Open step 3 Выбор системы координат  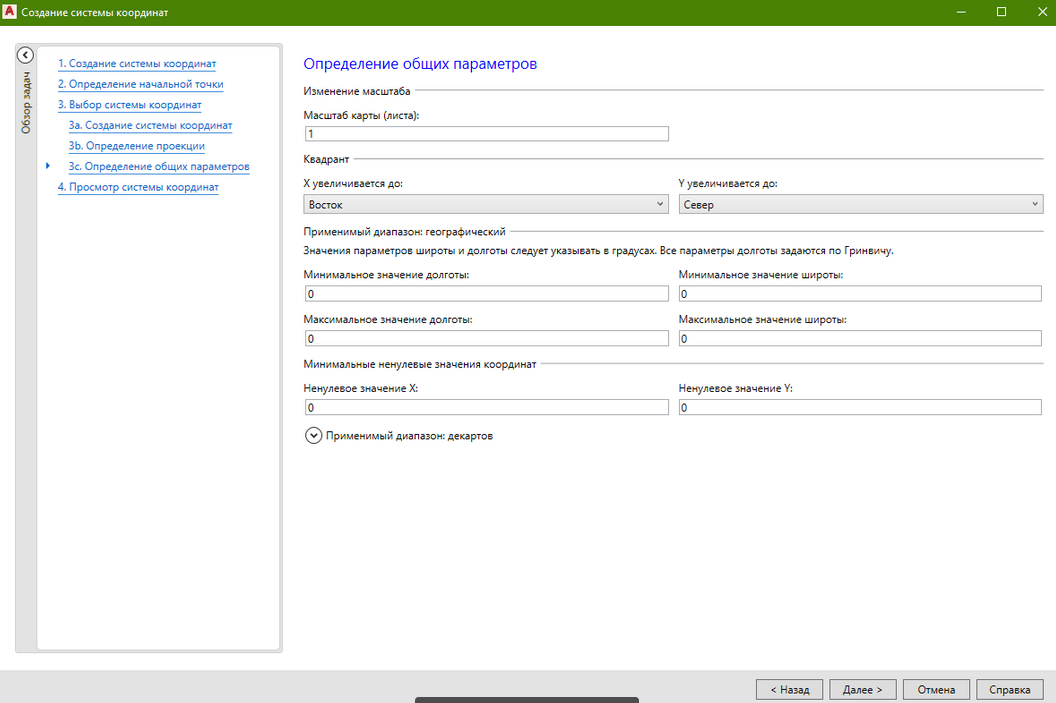[129, 105]
